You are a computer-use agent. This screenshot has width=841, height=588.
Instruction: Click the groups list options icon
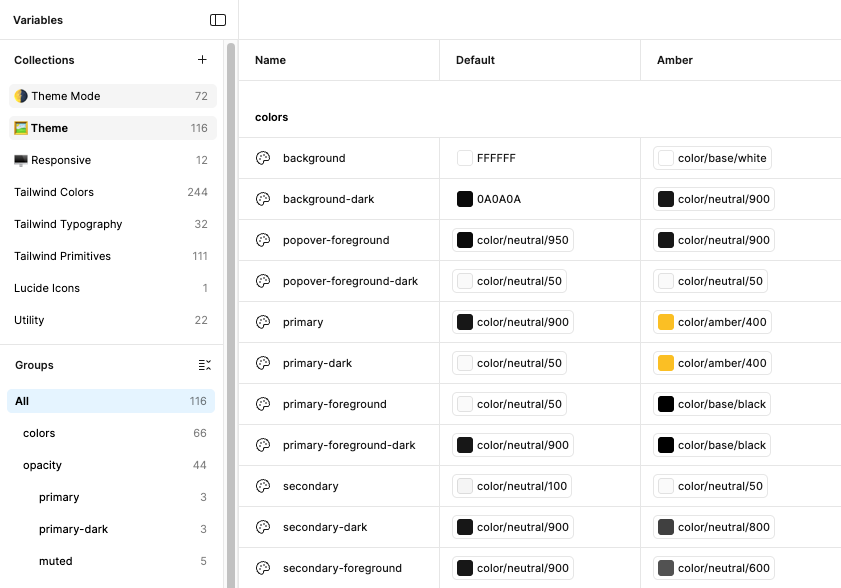(204, 365)
